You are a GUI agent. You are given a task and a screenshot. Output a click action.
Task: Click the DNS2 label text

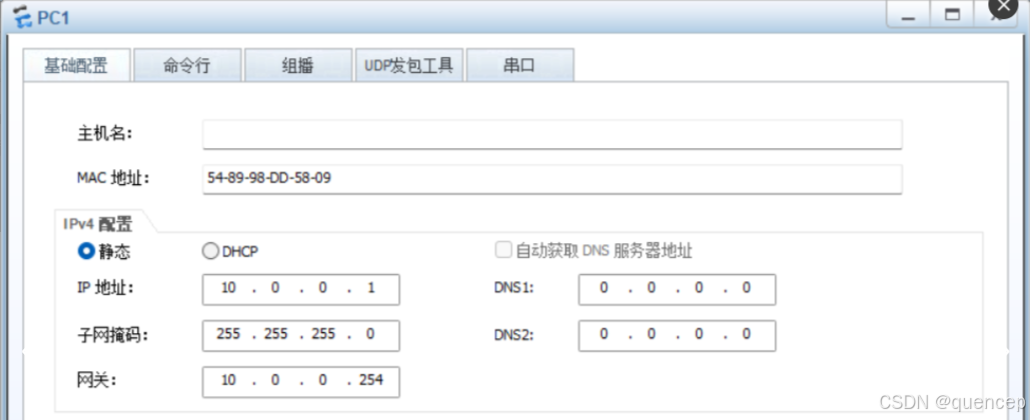(514, 335)
